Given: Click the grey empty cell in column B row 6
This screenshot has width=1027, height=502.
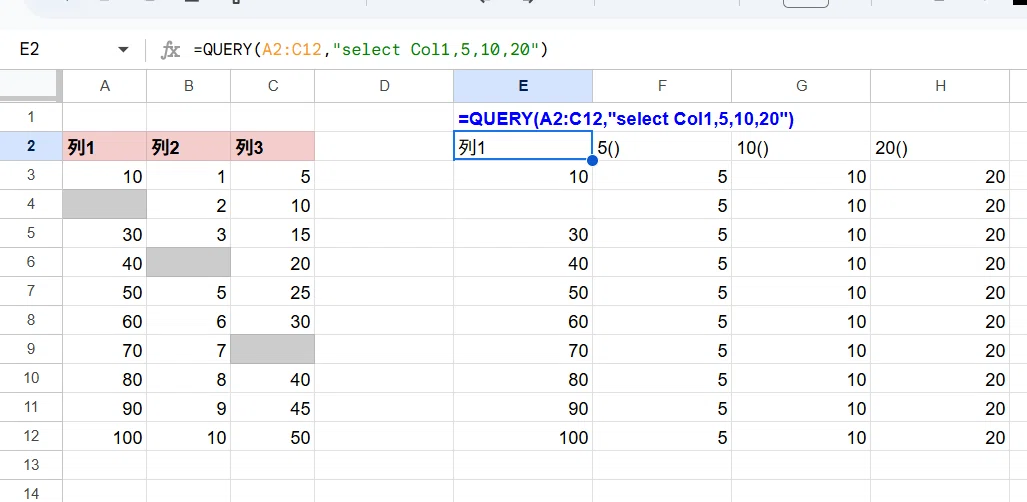Looking at the screenshot, I should 189,262.
